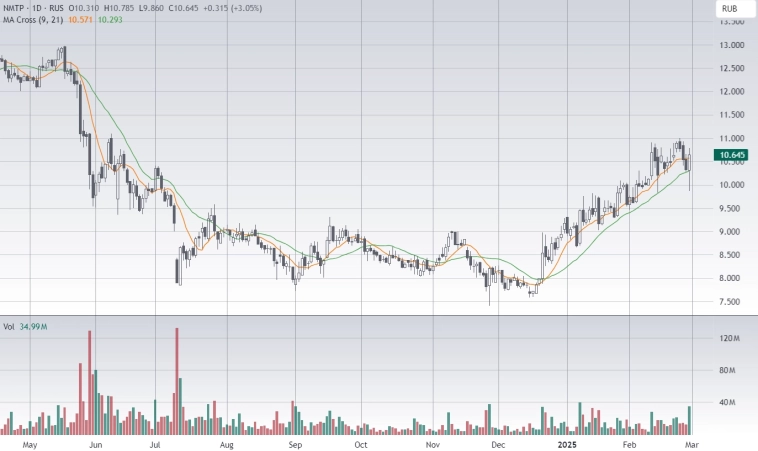Click the Feb label on time axis
Screen dimensions: 758x451
pyautogui.click(x=629, y=445)
